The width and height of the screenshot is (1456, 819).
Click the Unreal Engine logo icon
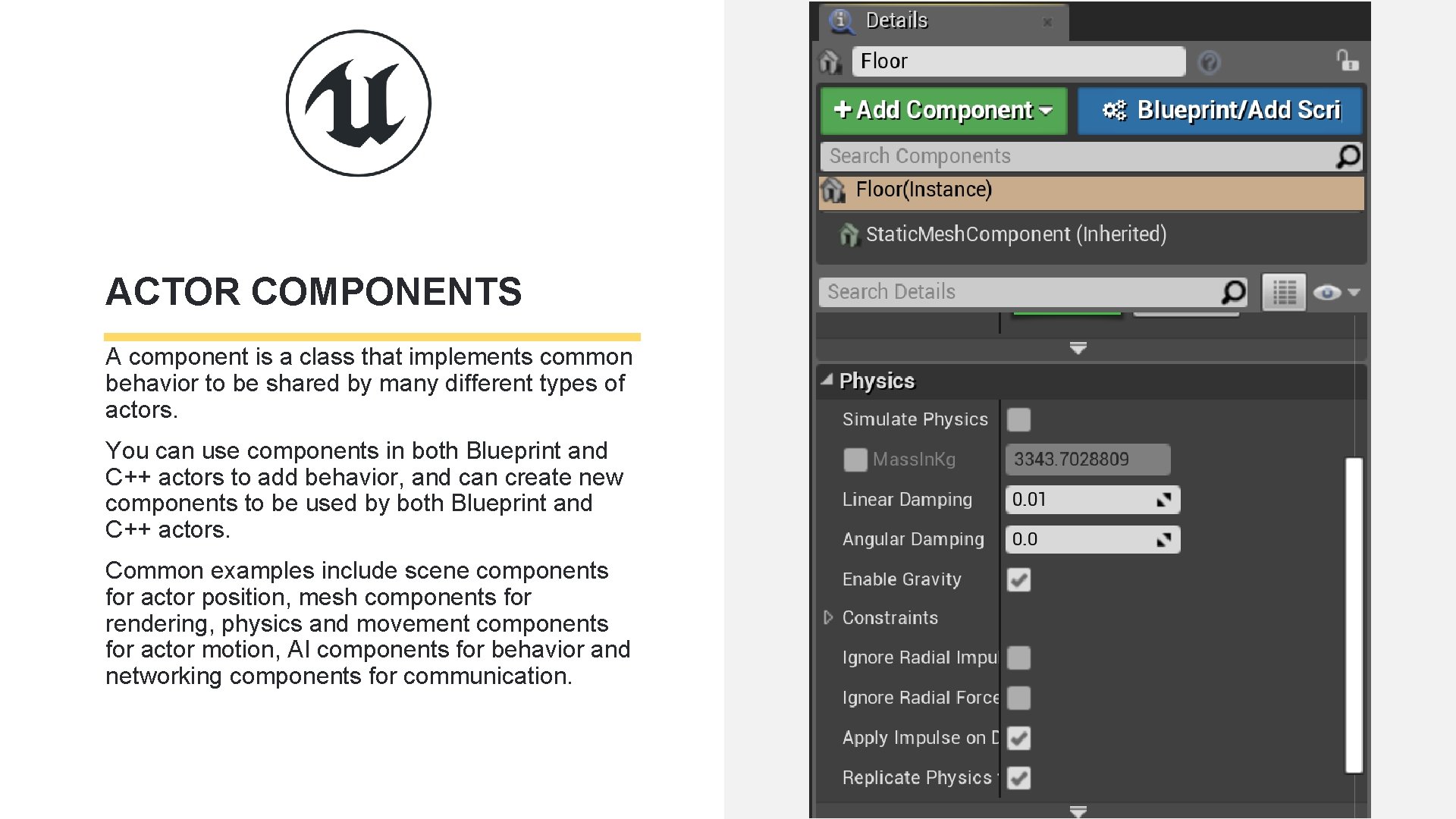point(358,104)
